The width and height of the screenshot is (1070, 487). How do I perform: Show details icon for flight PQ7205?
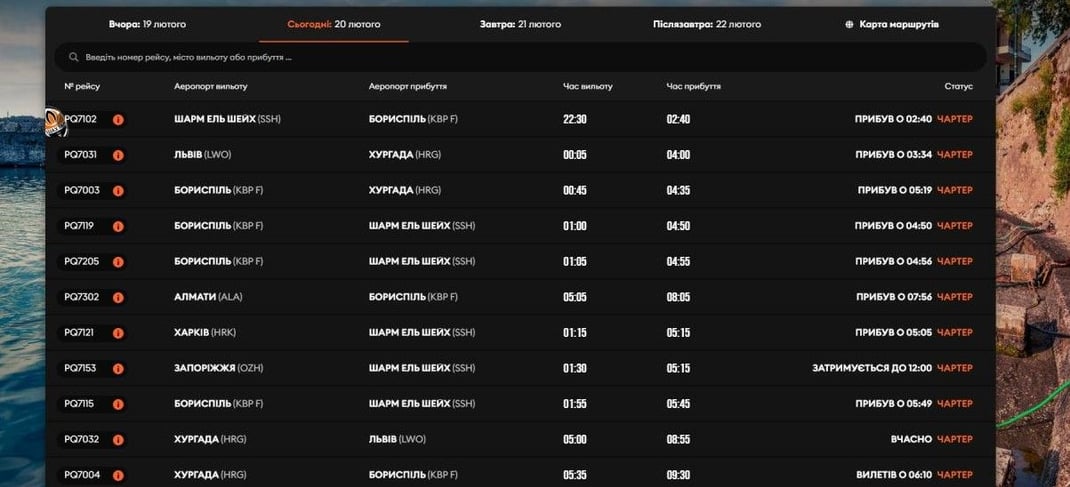118,262
